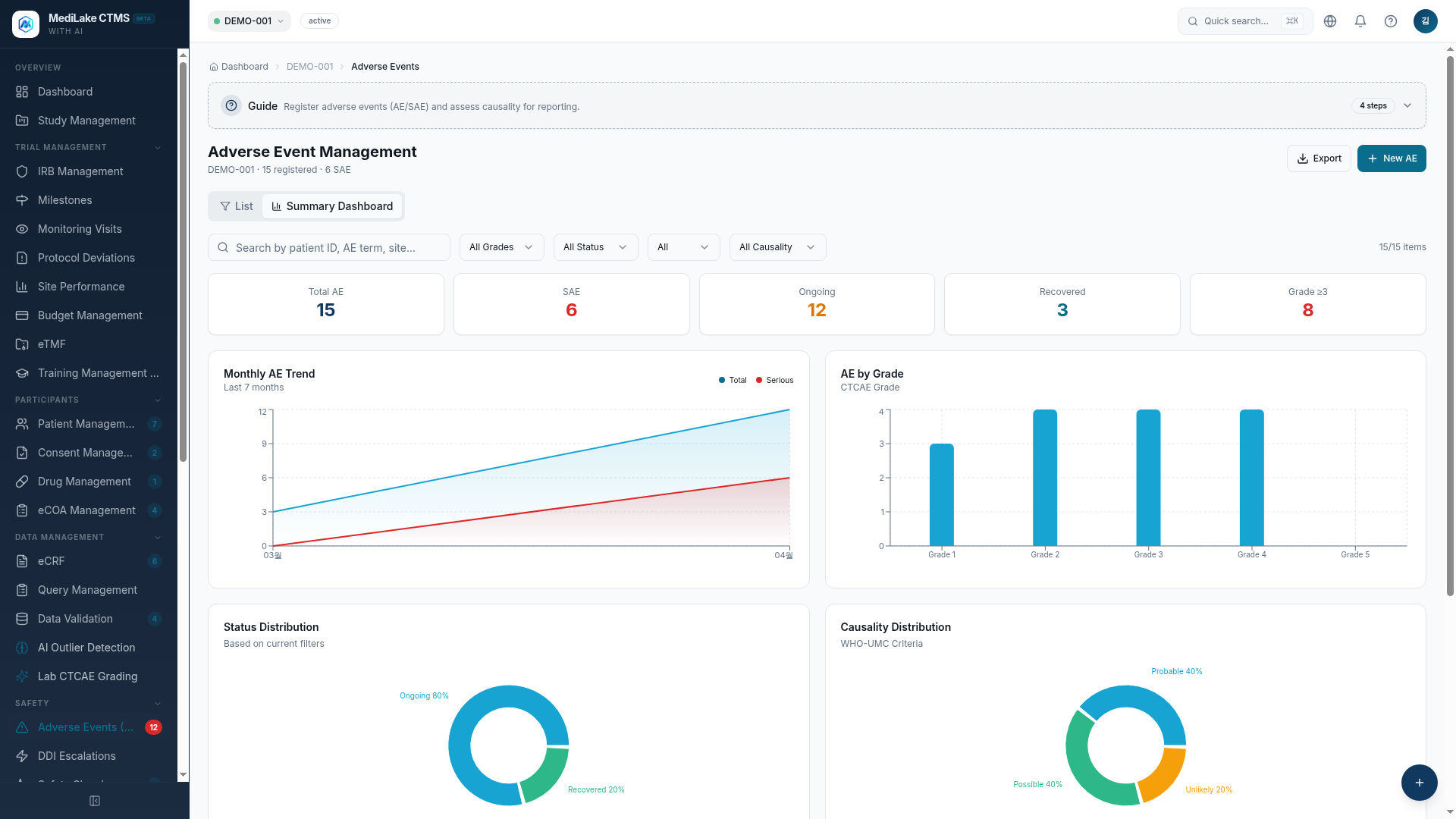Open Drug Management pill item
Viewport: 1456px width, 819px height.
click(89, 482)
